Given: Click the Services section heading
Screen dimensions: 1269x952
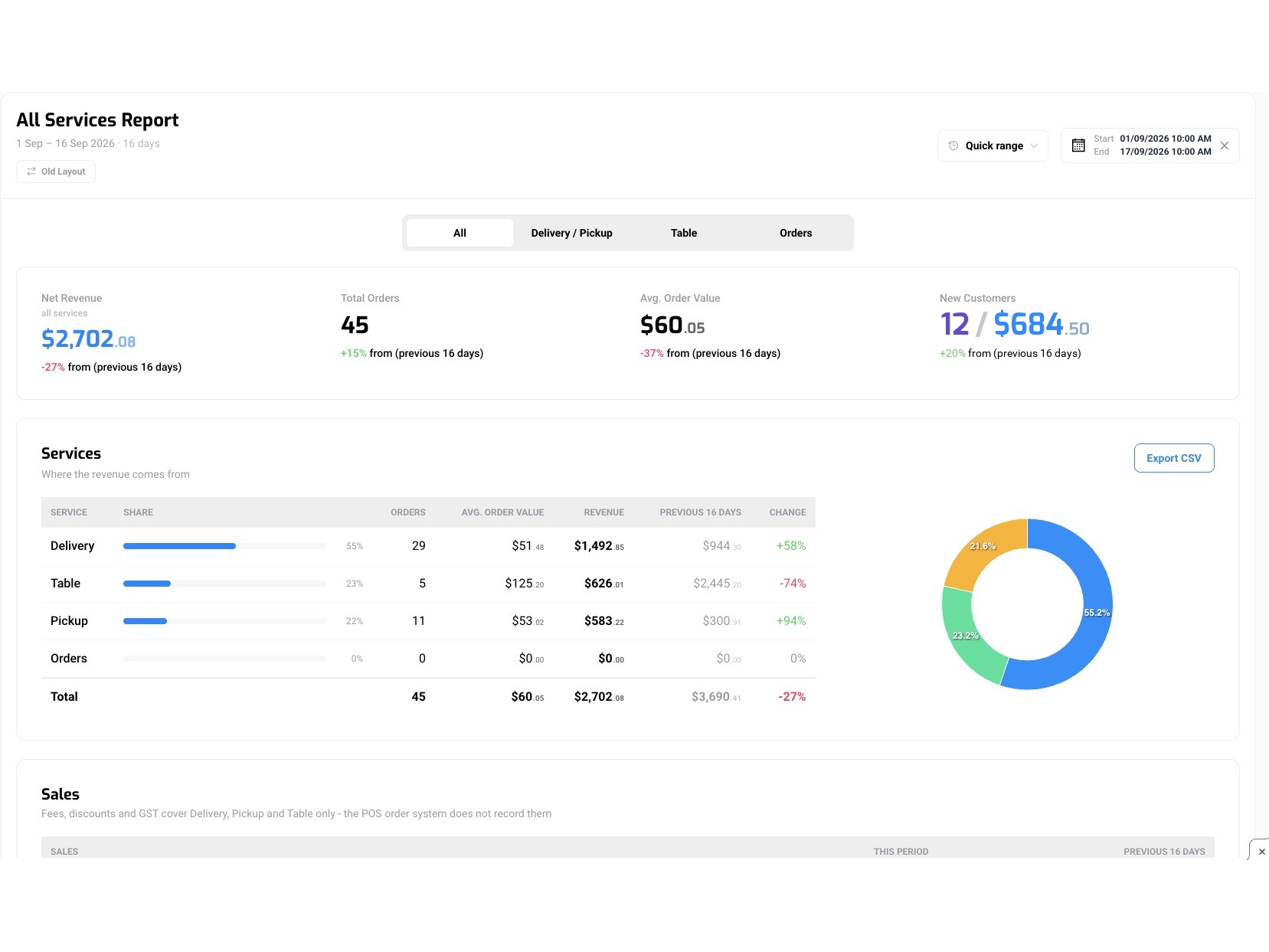Looking at the screenshot, I should pyautogui.click(x=71, y=453).
